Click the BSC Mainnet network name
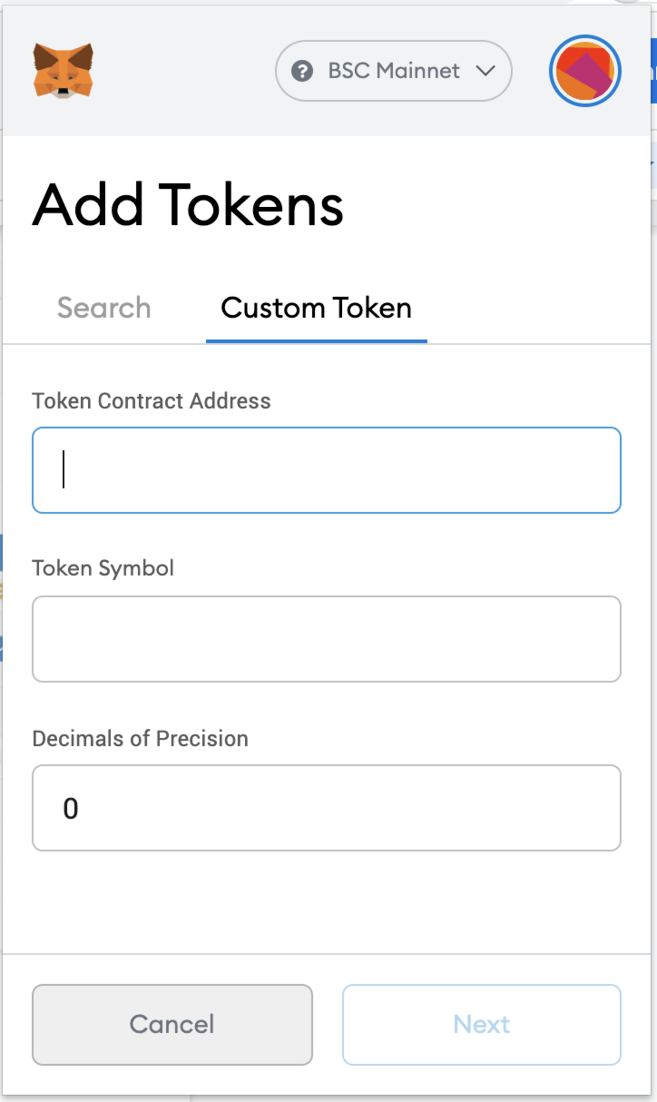 (394, 71)
